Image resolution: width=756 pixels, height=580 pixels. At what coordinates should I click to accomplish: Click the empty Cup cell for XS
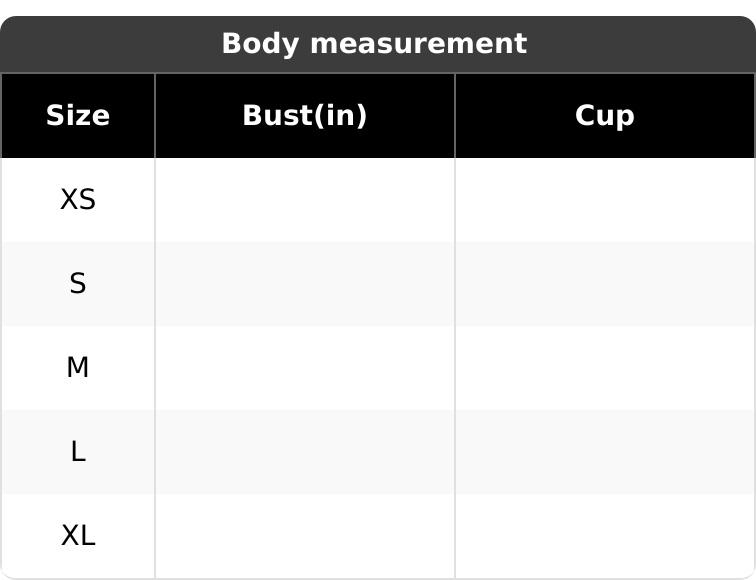(604, 200)
